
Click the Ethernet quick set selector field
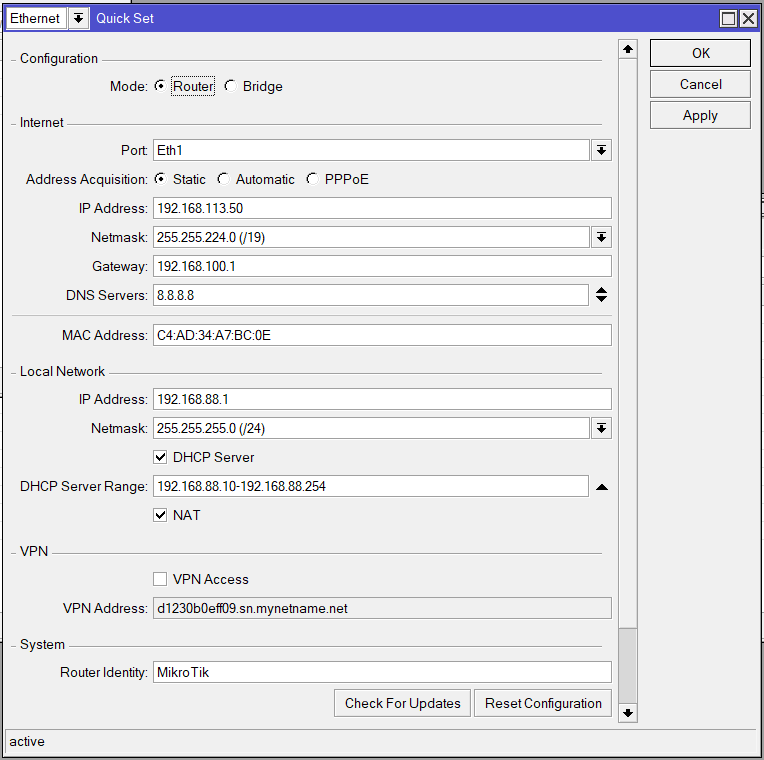click(x=36, y=19)
